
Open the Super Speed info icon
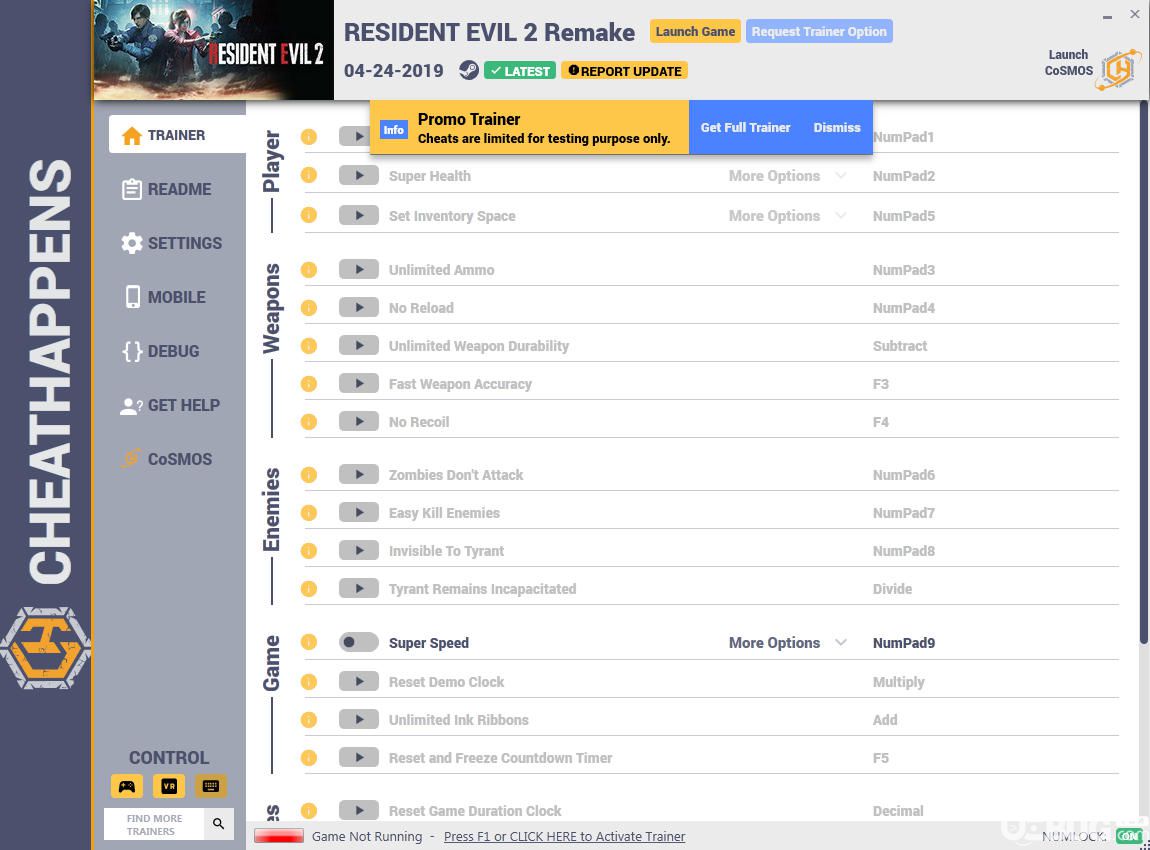pyautogui.click(x=309, y=642)
